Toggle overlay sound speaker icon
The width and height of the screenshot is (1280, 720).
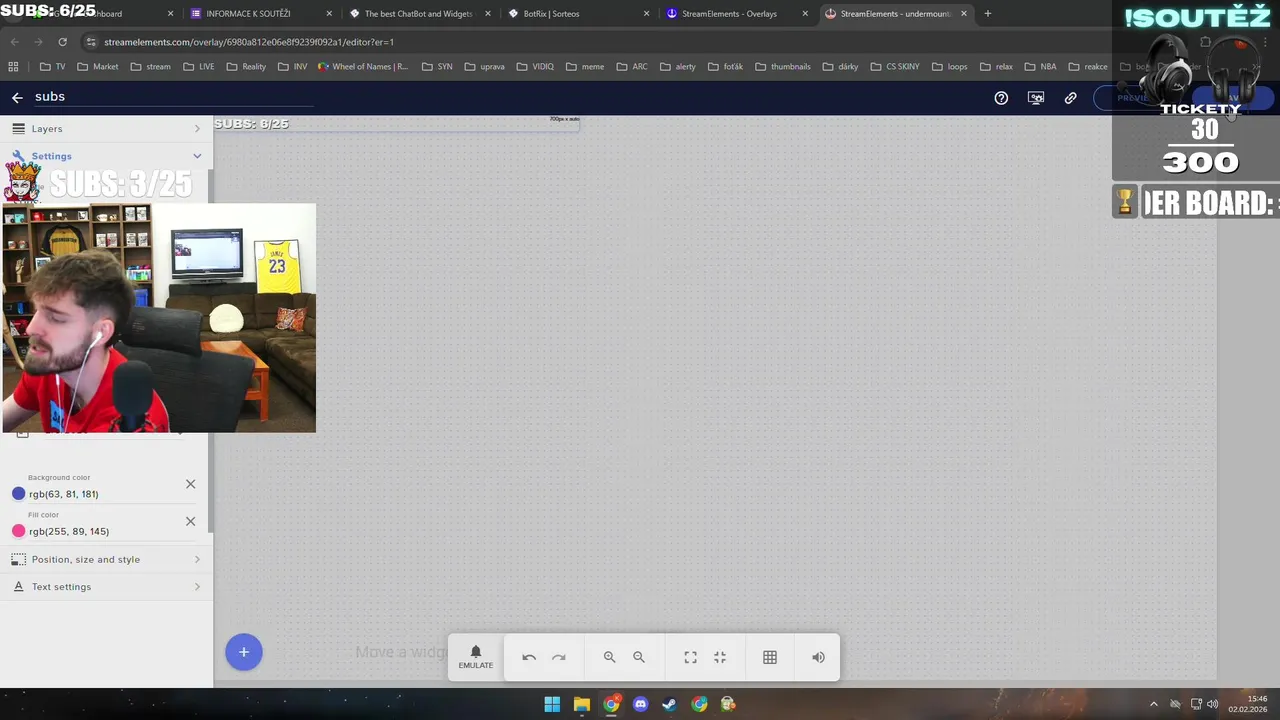pos(818,657)
